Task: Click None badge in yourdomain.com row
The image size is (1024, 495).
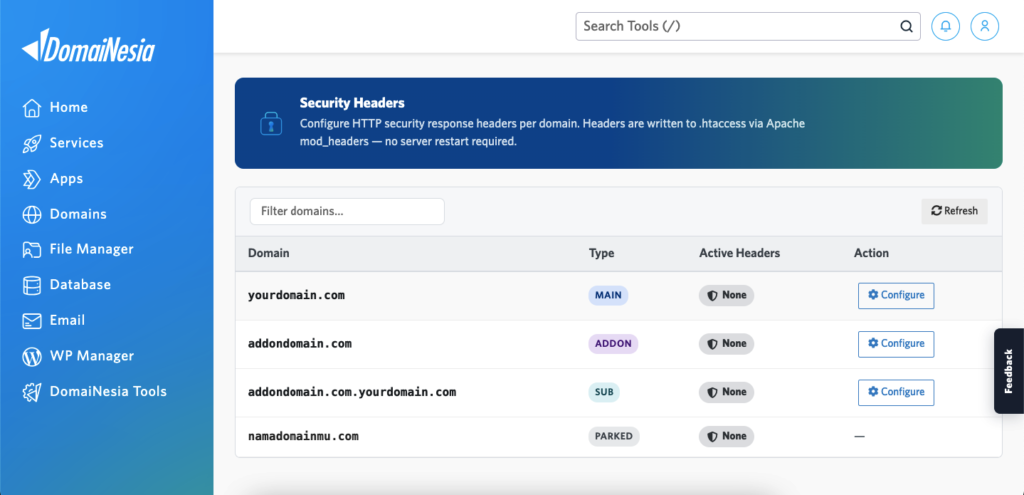Action: 726,295
